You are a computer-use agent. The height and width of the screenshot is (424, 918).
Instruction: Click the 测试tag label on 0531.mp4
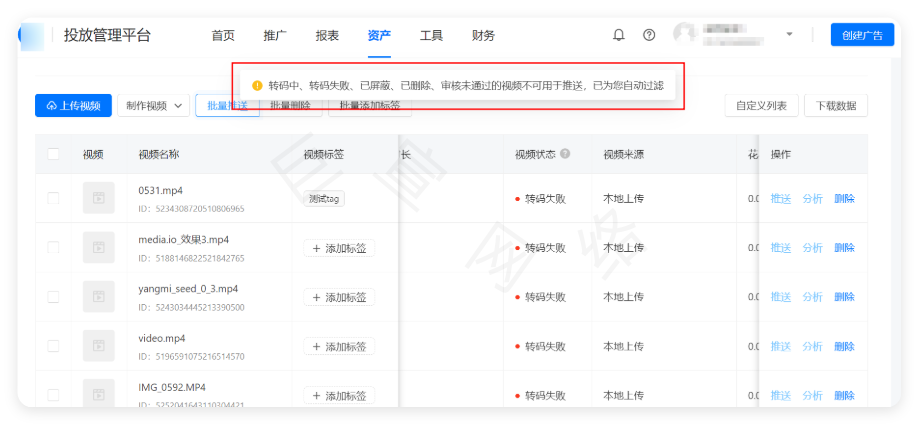(x=324, y=199)
